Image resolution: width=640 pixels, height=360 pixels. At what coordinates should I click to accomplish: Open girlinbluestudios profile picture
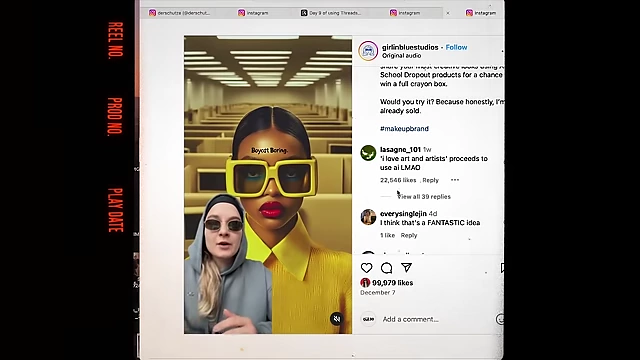coord(368,51)
